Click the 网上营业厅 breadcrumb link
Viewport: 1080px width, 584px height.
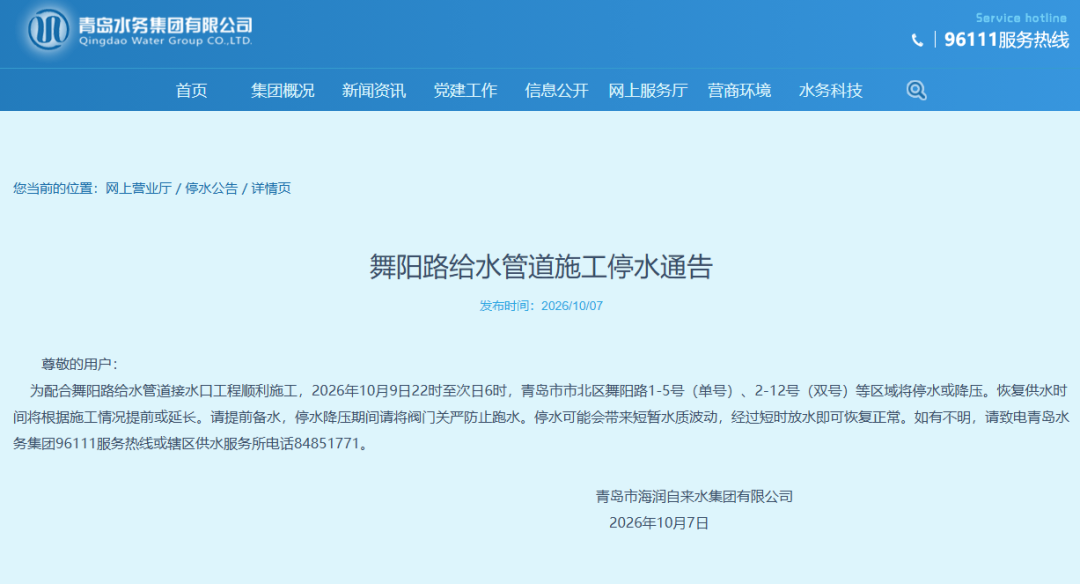[138, 188]
